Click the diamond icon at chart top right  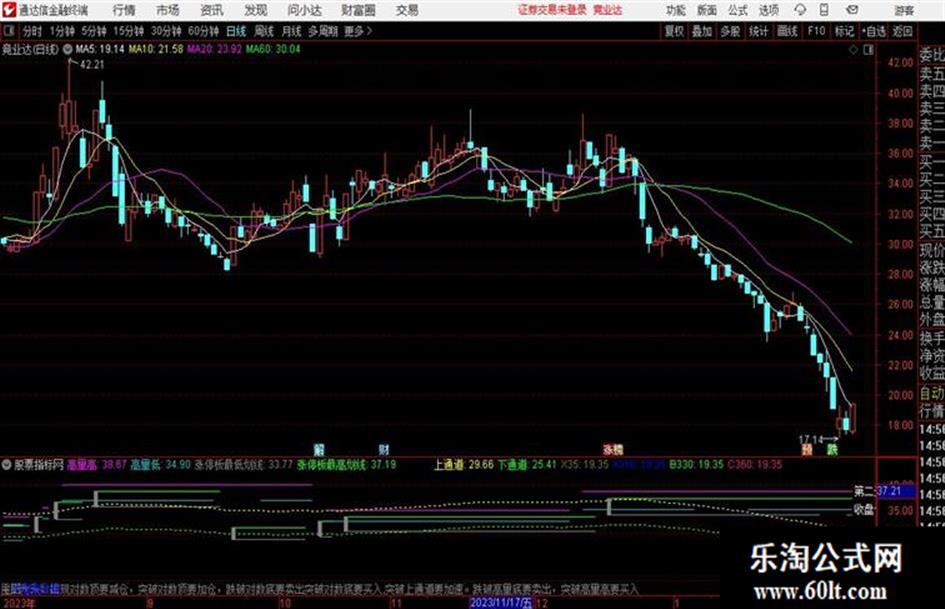[853, 50]
